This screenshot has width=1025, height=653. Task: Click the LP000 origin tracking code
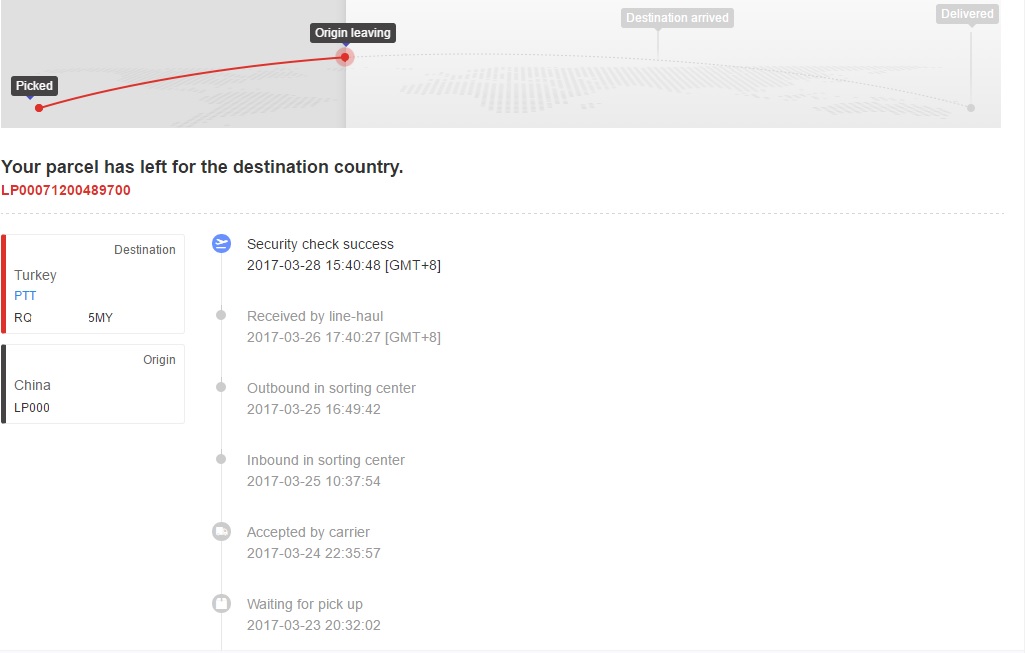[32, 407]
